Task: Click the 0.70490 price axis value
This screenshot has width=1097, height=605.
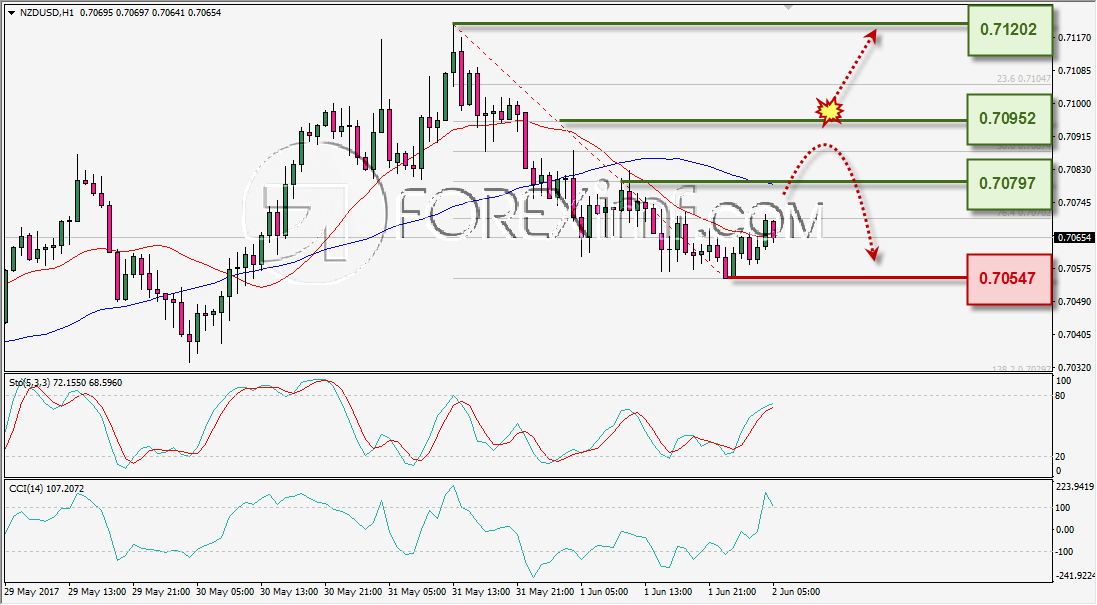Action: (1075, 301)
